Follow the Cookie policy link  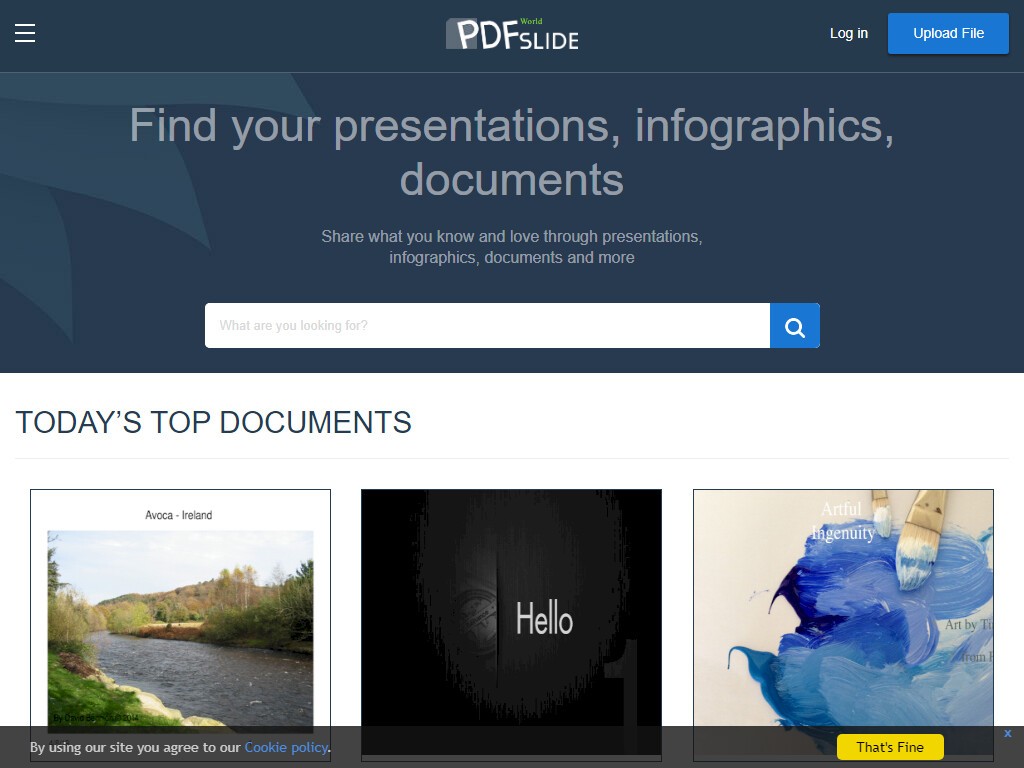(x=285, y=747)
